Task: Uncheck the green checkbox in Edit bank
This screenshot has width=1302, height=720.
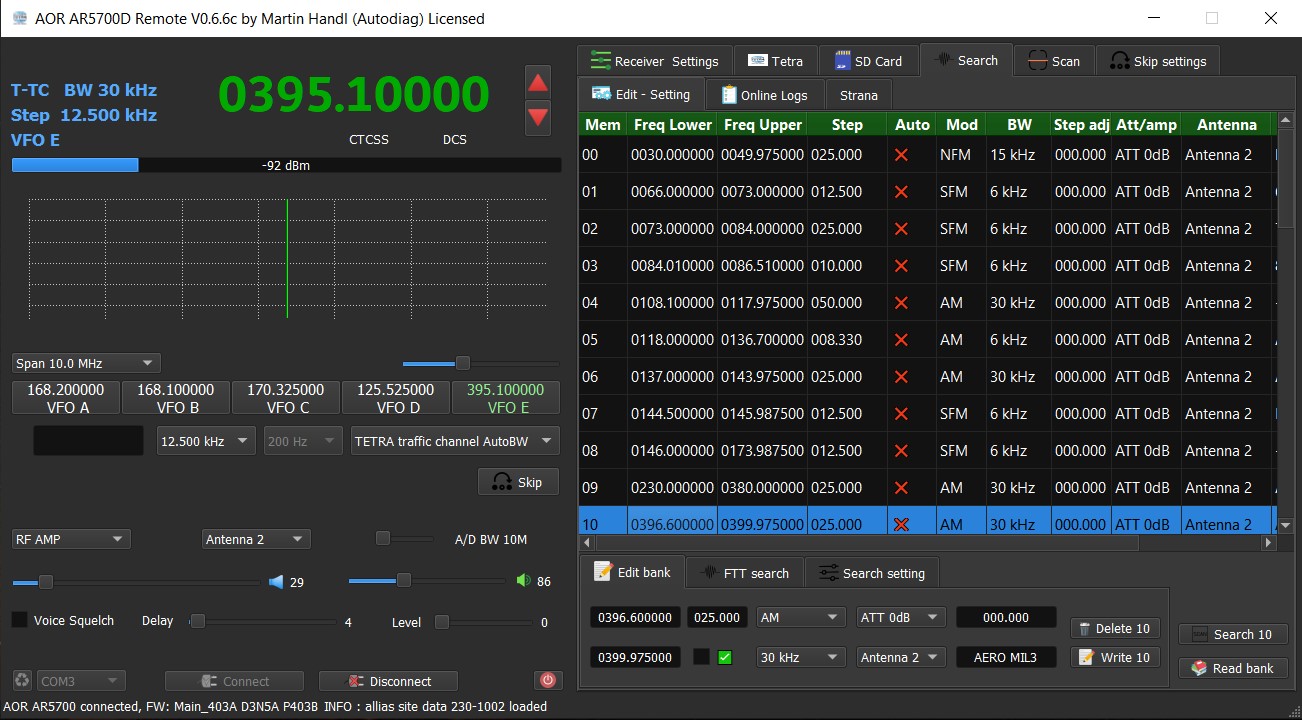Action: (725, 657)
